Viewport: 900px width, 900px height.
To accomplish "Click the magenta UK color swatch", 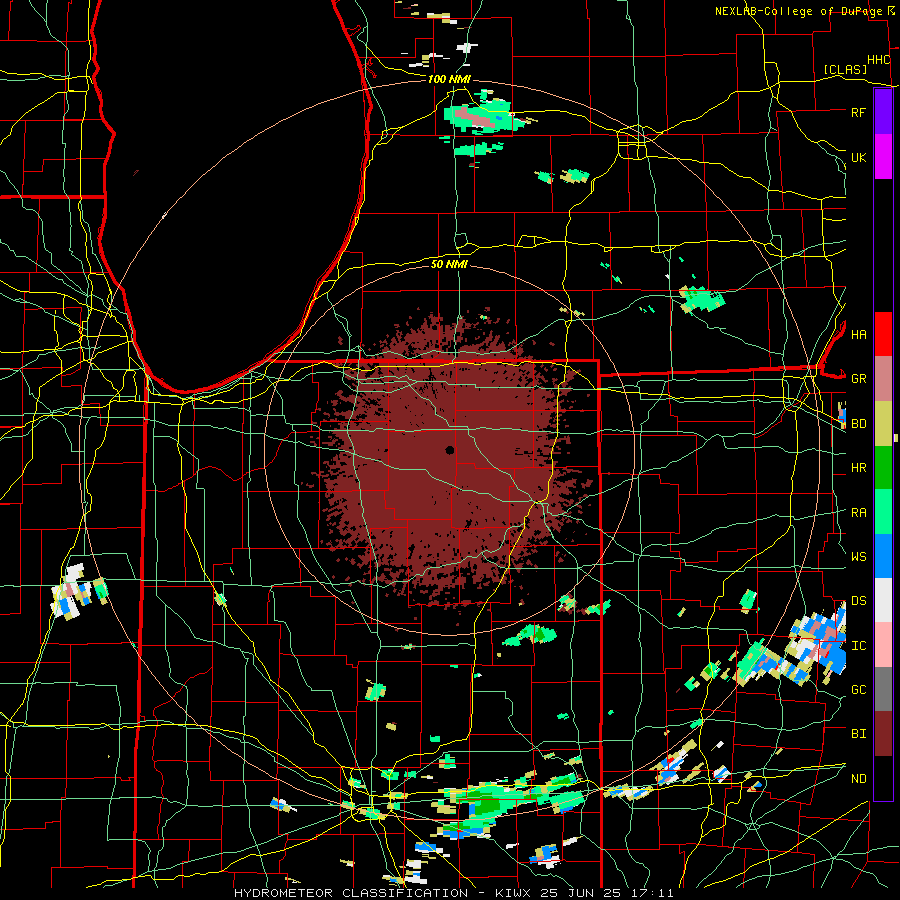I will pos(883,157).
